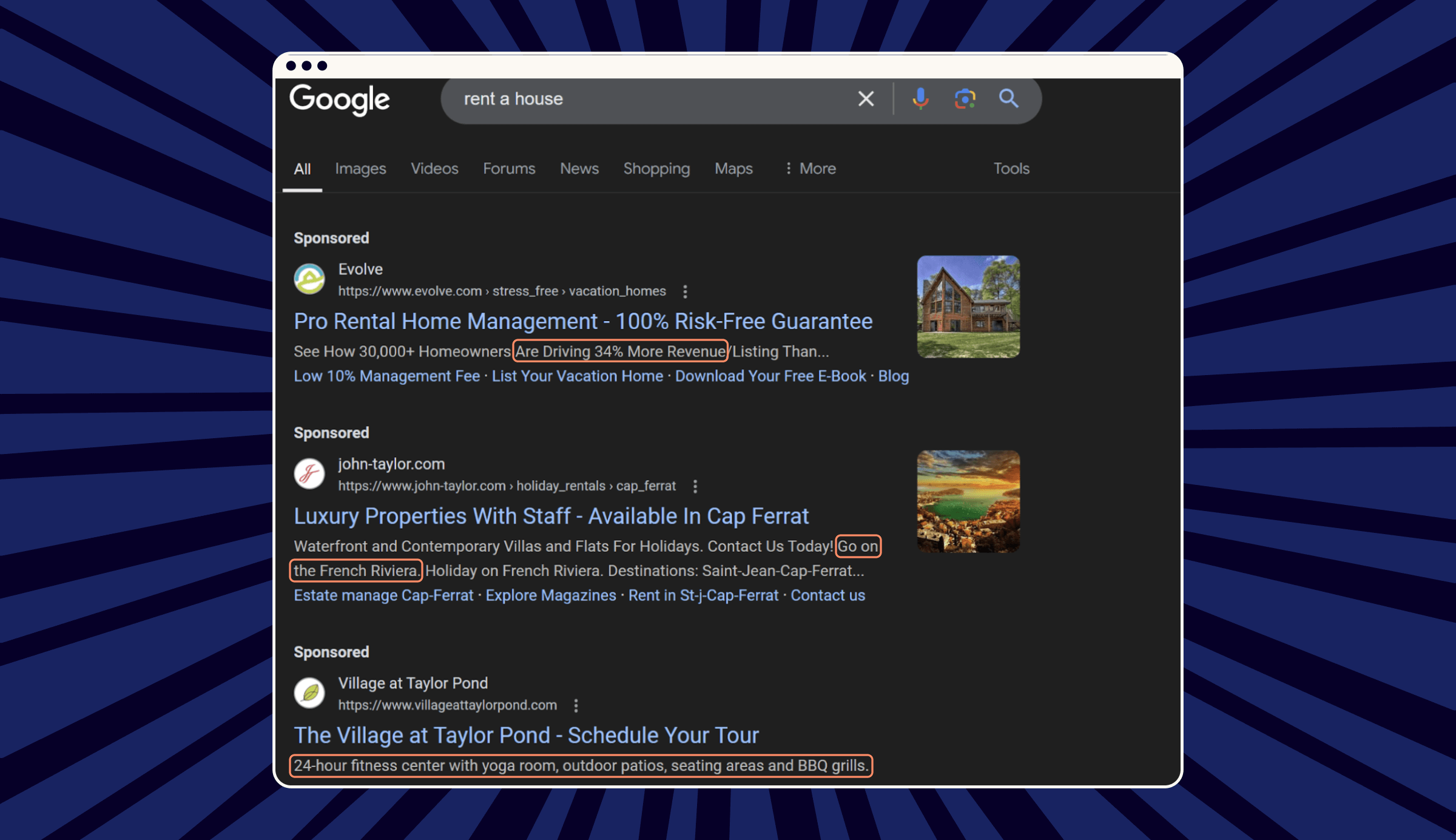1456x840 pixels.
Task: Clear the search query using the X icon
Action: click(x=866, y=99)
